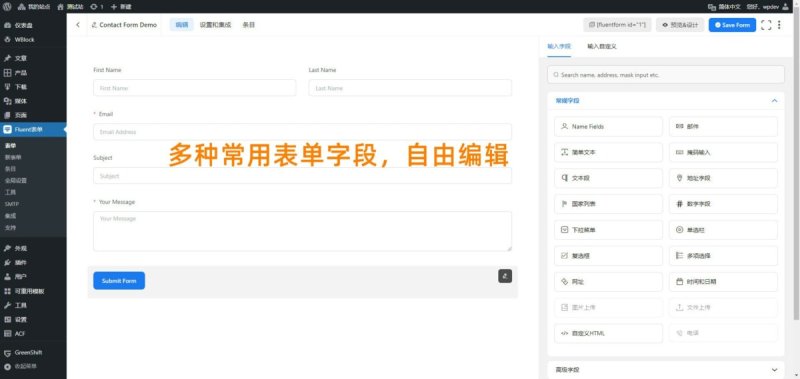Select the 输入字段 input fields tab
The width and height of the screenshot is (800, 379).
(559, 46)
